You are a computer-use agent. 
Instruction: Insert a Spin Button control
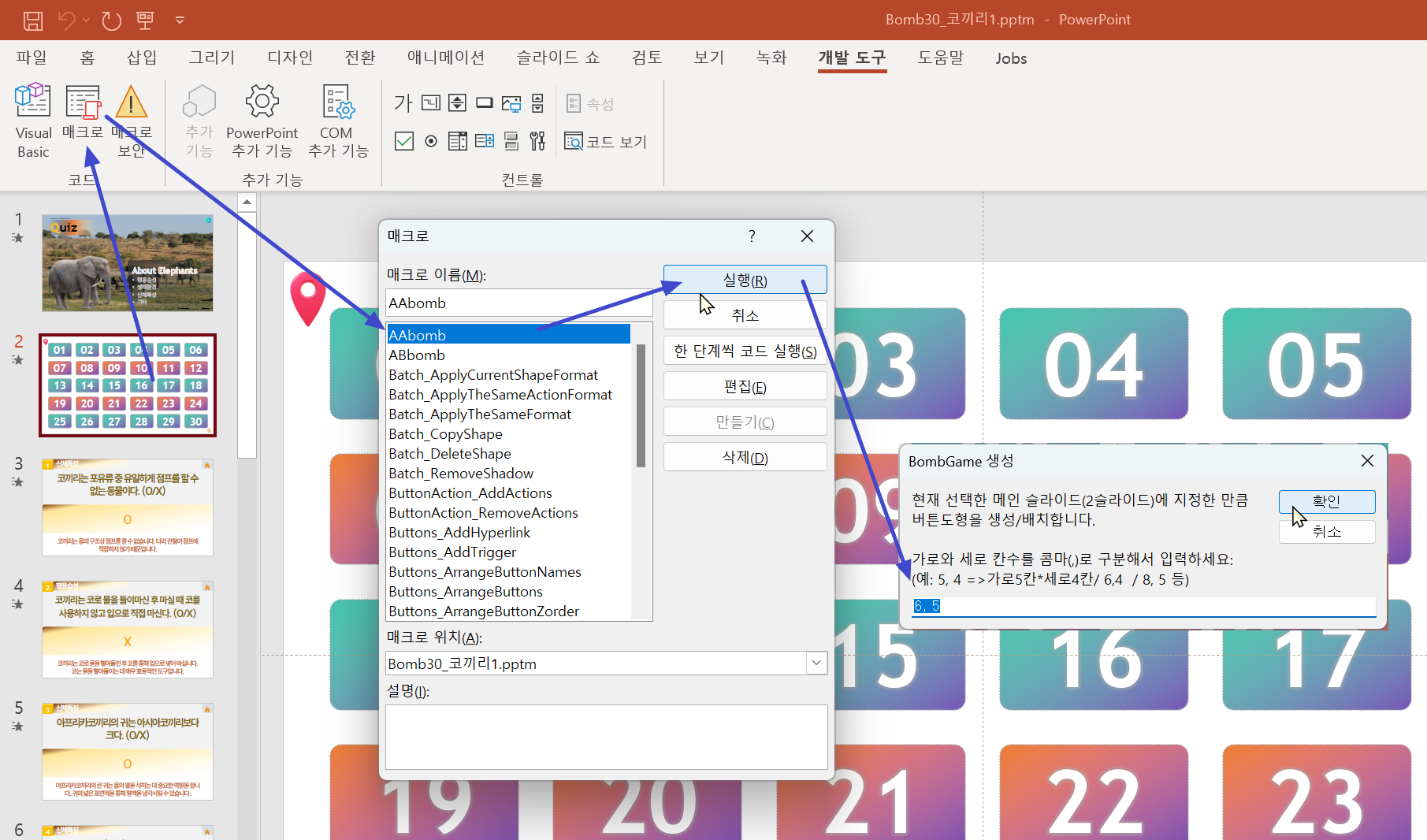(x=458, y=103)
